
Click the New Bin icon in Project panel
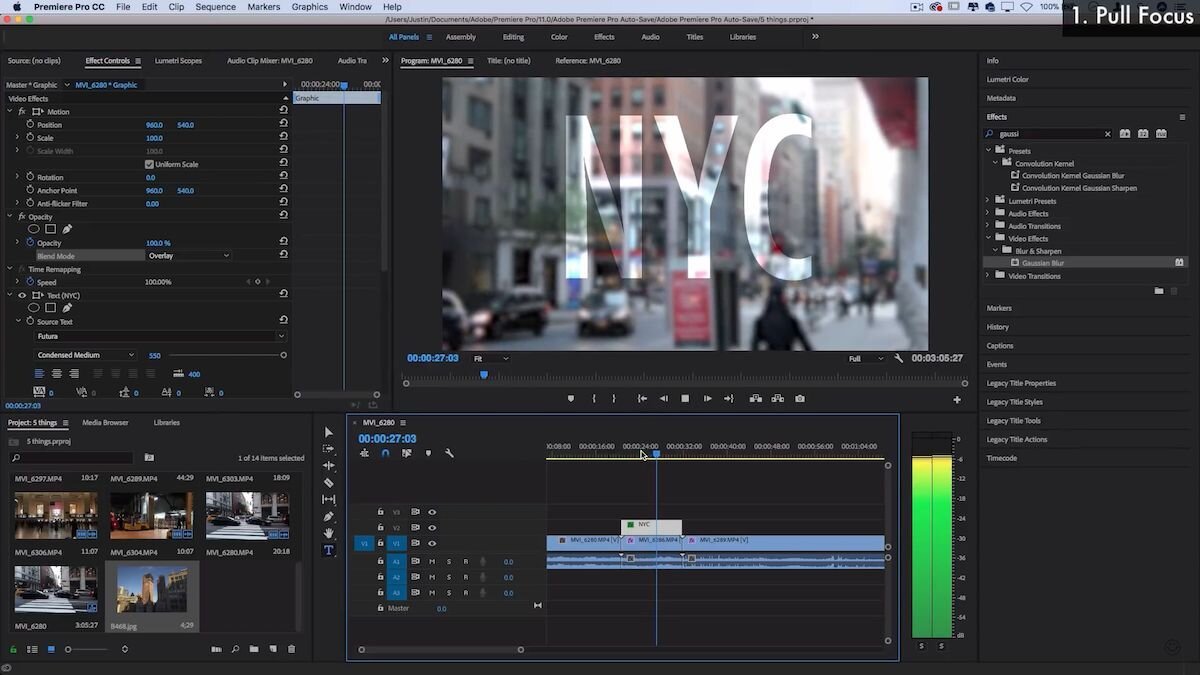(254, 649)
